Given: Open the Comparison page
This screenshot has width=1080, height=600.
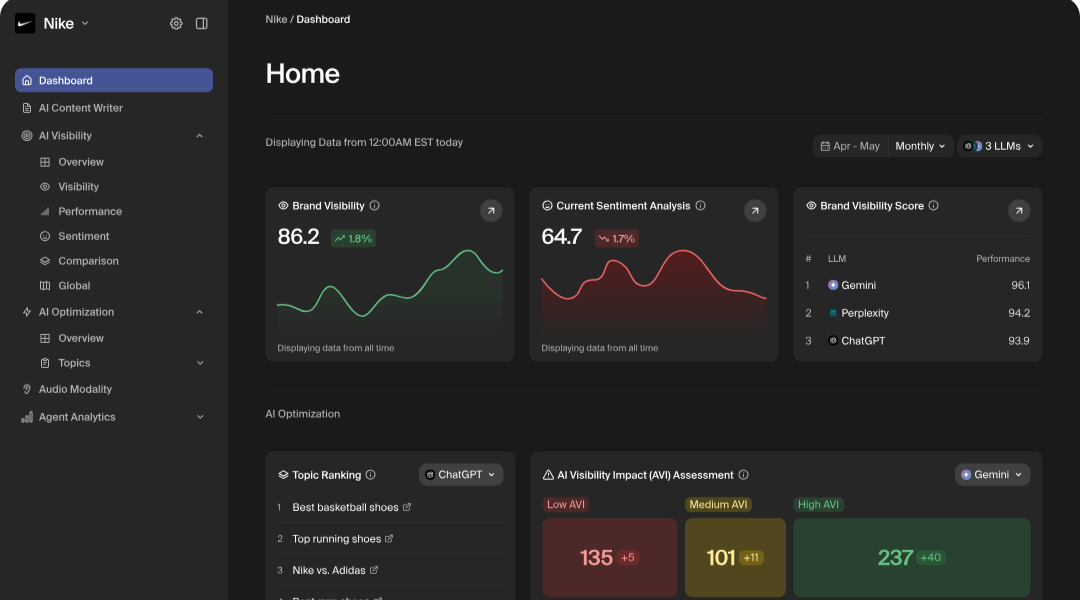Looking at the screenshot, I should pos(88,261).
